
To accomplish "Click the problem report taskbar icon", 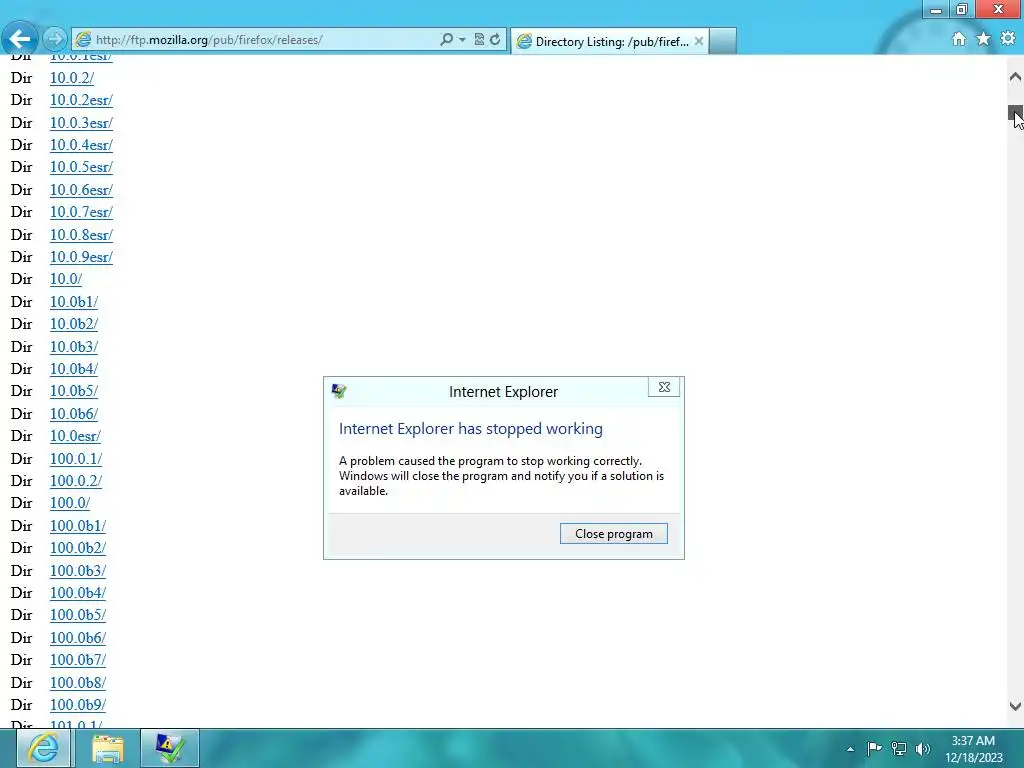I will coord(170,748).
